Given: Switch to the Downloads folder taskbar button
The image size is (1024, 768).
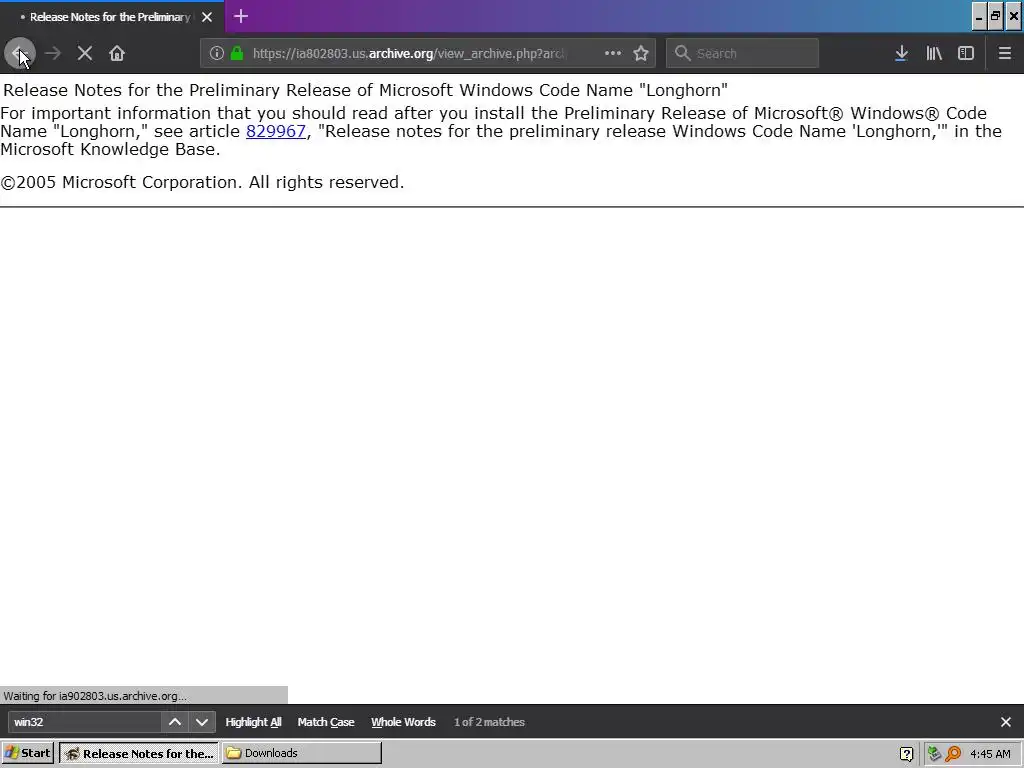Looking at the screenshot, I should click(x=302, y=753).
